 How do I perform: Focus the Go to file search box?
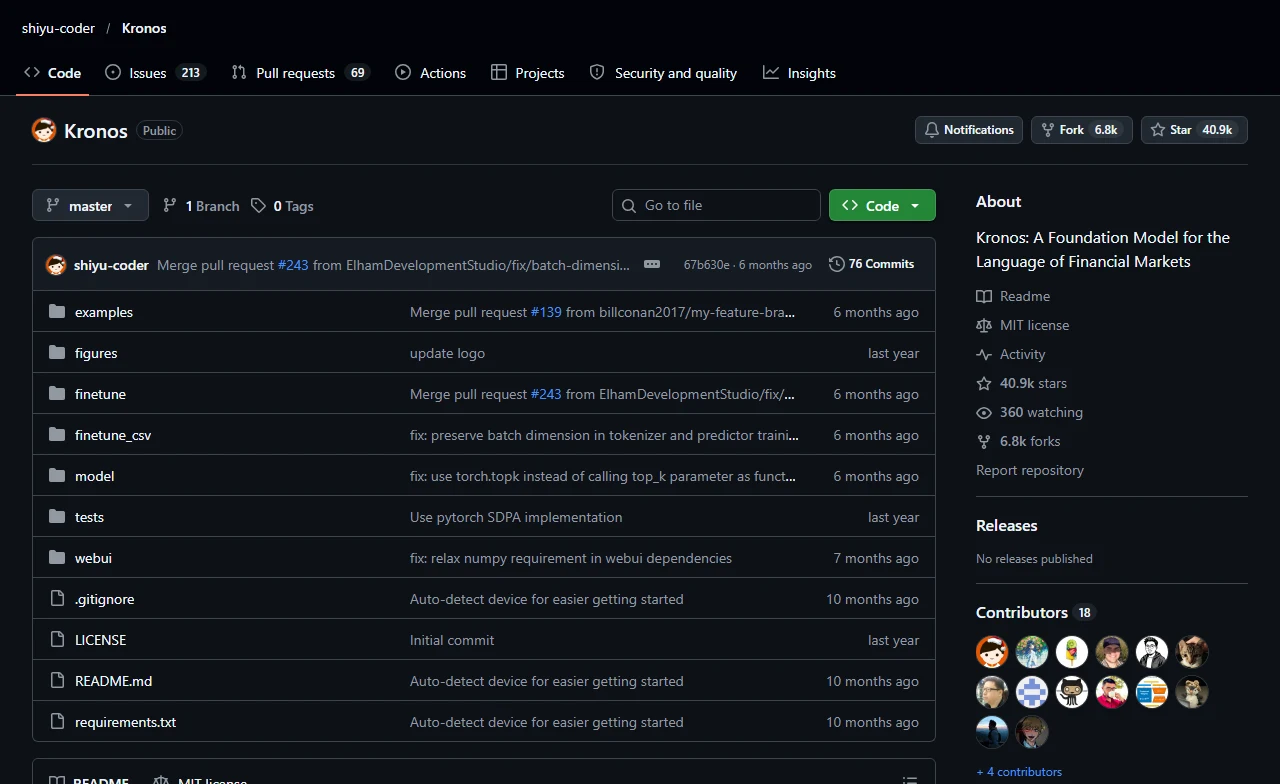pos(716,205)
